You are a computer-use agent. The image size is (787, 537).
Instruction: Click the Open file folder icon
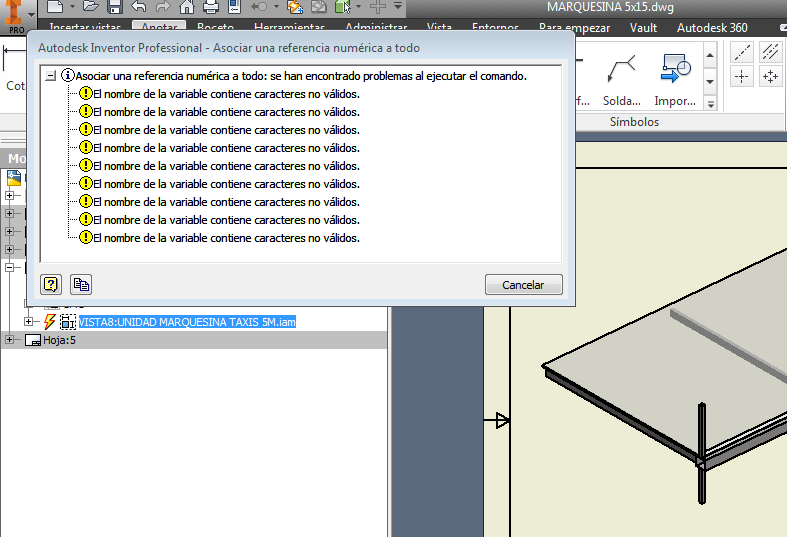pos(91,7)
